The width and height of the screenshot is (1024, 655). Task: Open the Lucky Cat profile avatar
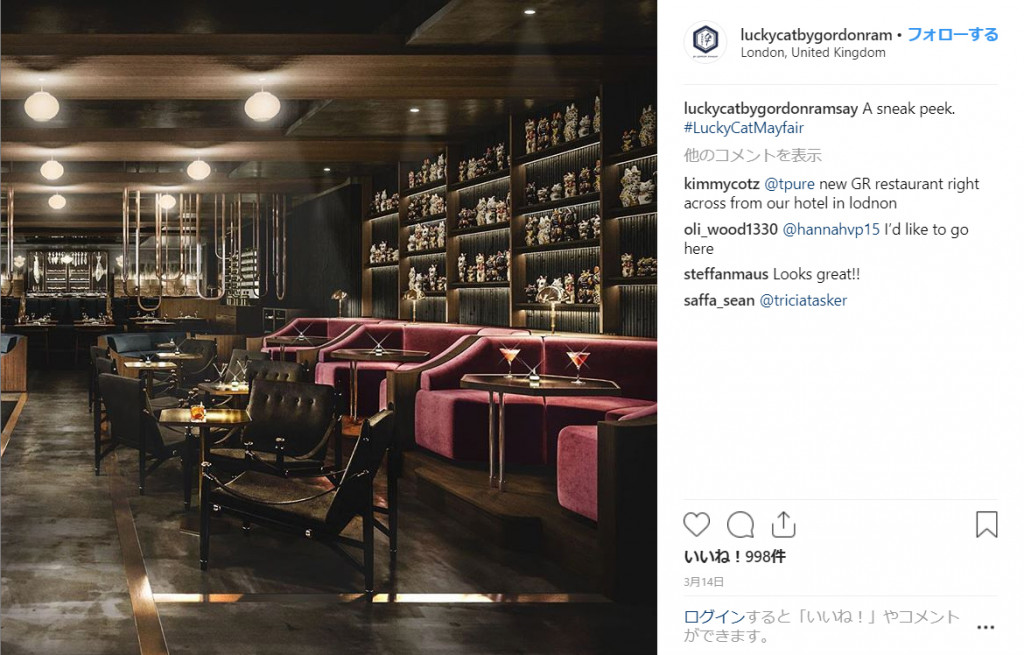[705, 40]
